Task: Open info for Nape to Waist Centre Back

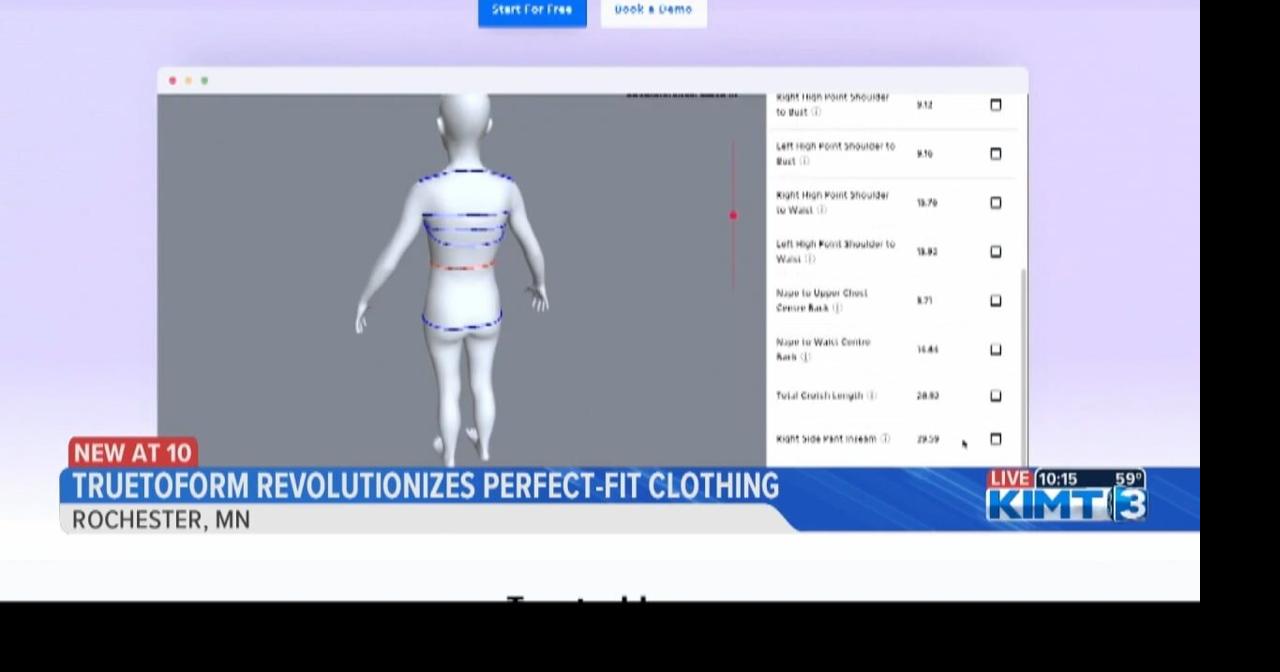Action: coord(807,357)
